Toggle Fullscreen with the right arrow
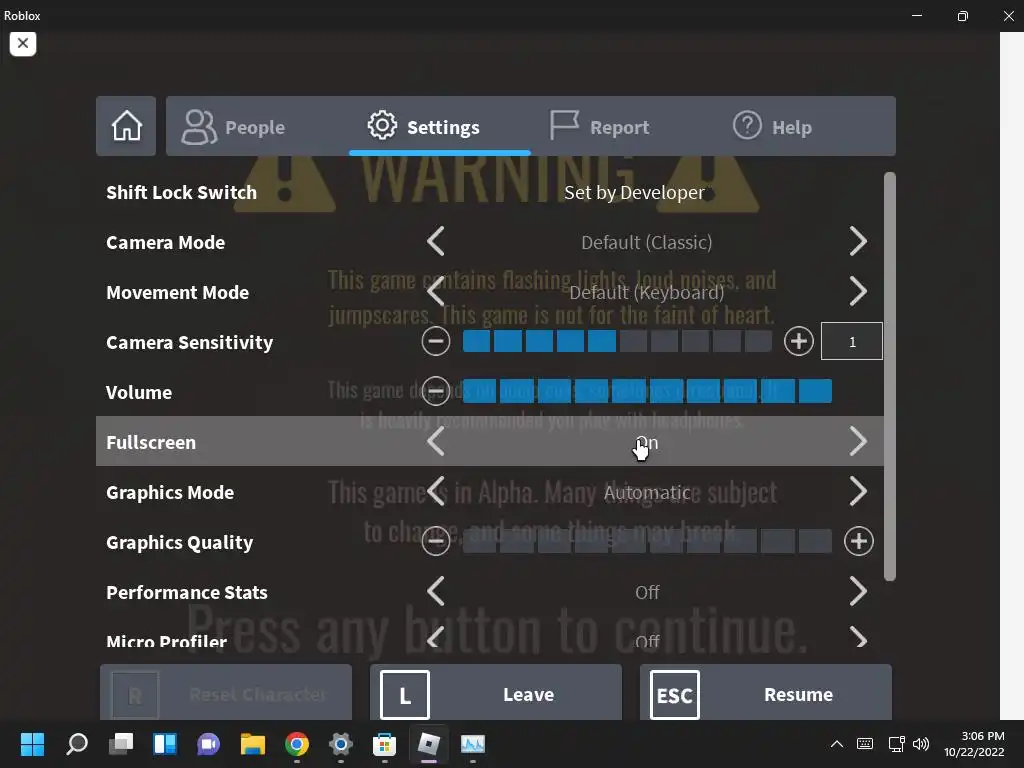Viewport: 1024px width, 768px height. 858,441
